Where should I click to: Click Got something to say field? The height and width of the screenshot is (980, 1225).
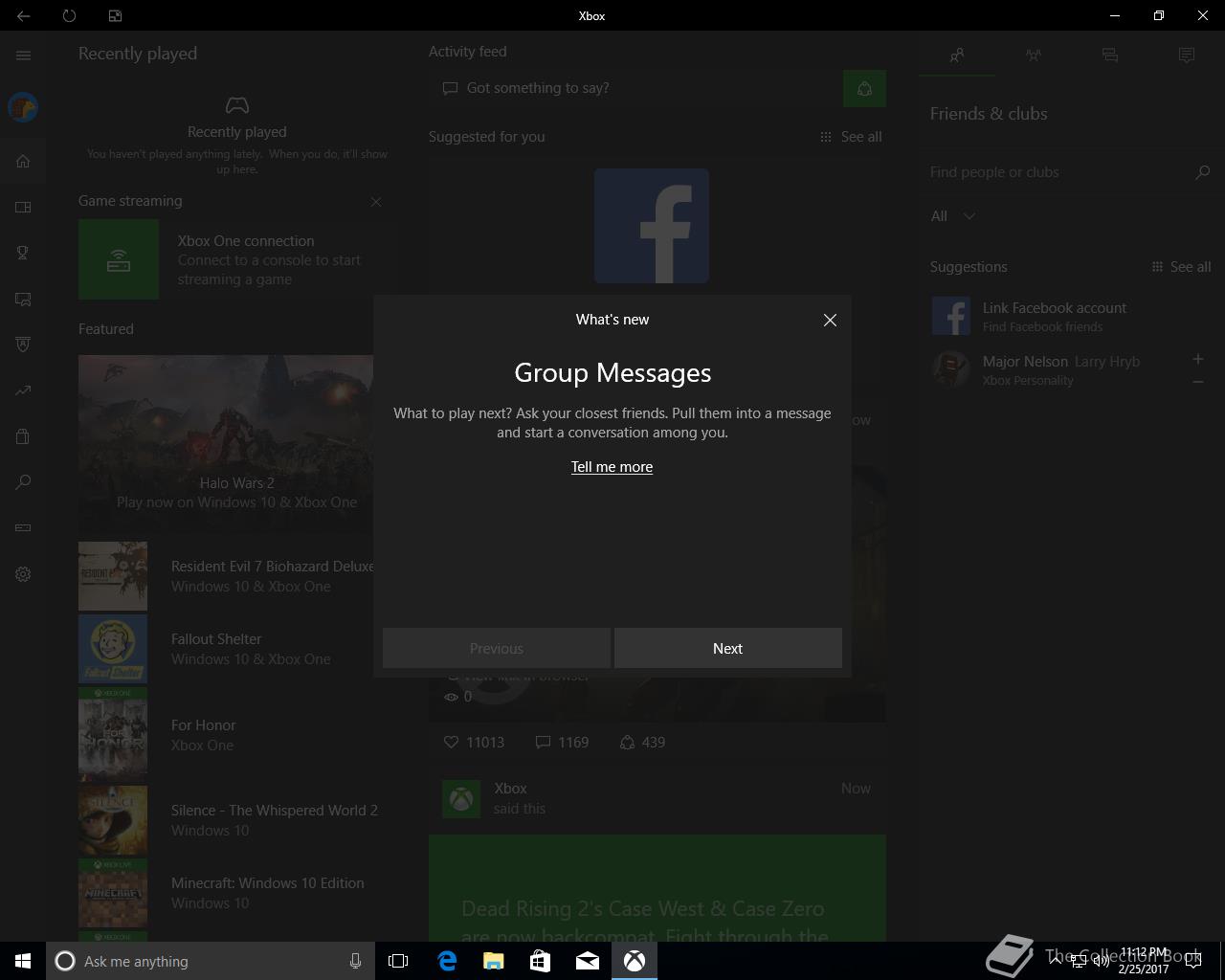point(635,88)
